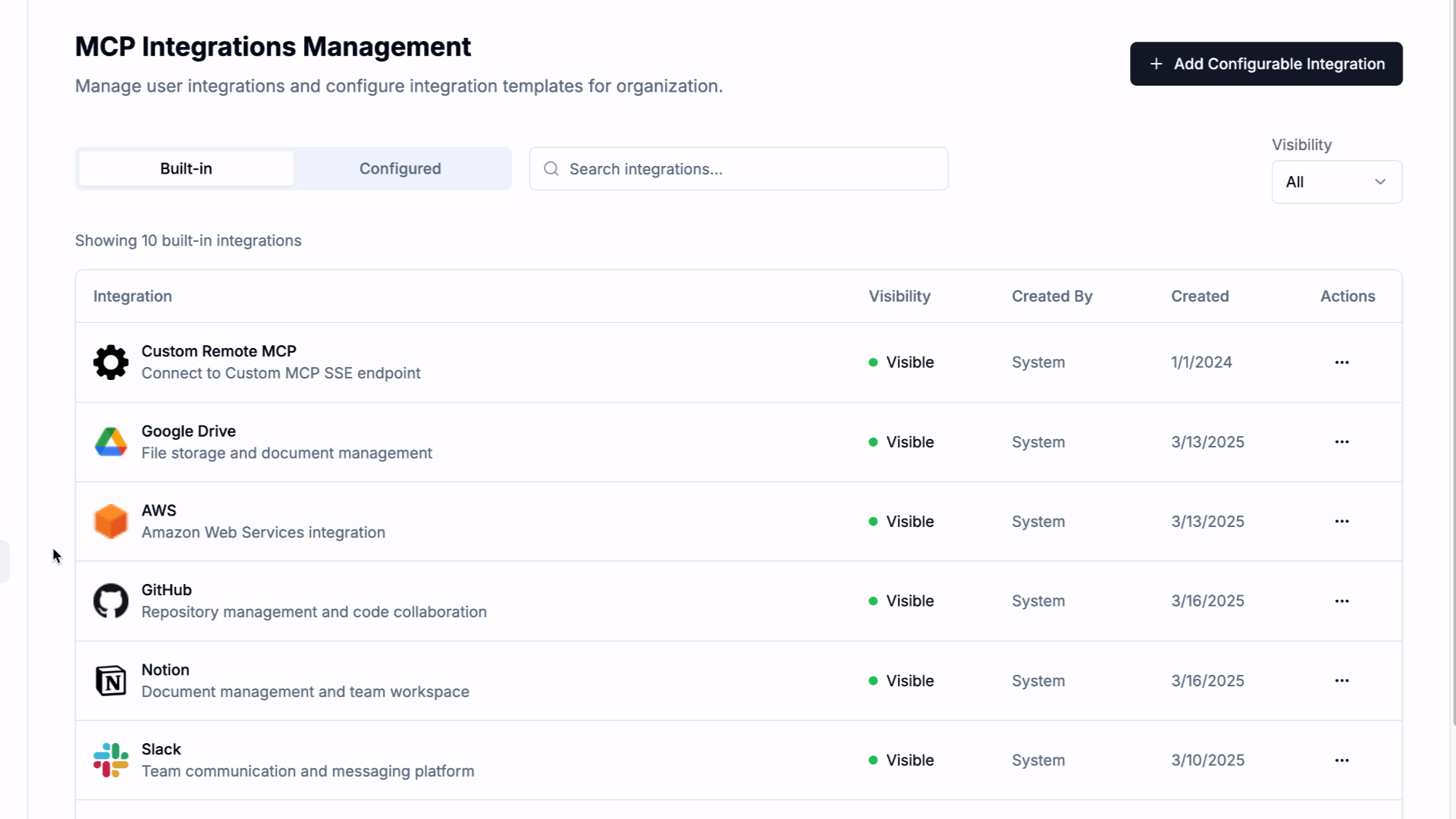Click the Custom Remote MCP gear icon
The height and width of the screenshot is (819, 1456).
111,362
